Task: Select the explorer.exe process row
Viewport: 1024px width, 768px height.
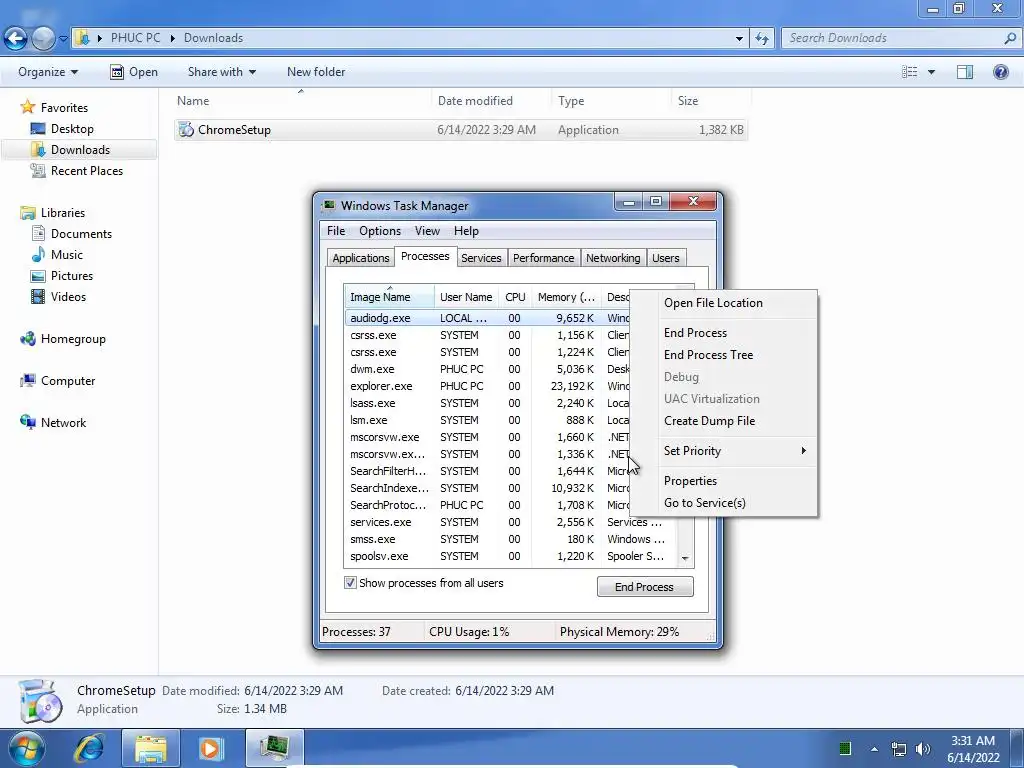Action: pyautogui.click(x=487, y=386)
